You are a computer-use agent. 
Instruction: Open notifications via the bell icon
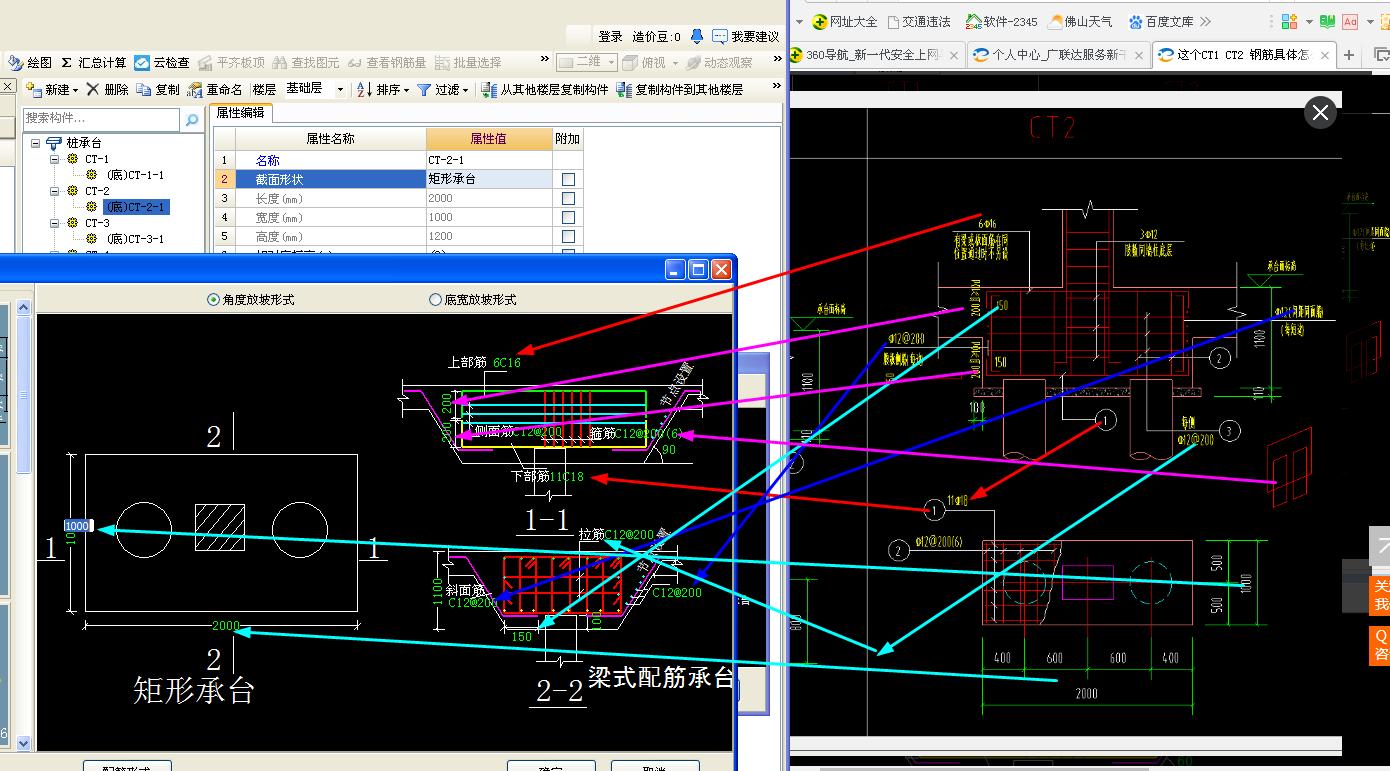point(697,36)
